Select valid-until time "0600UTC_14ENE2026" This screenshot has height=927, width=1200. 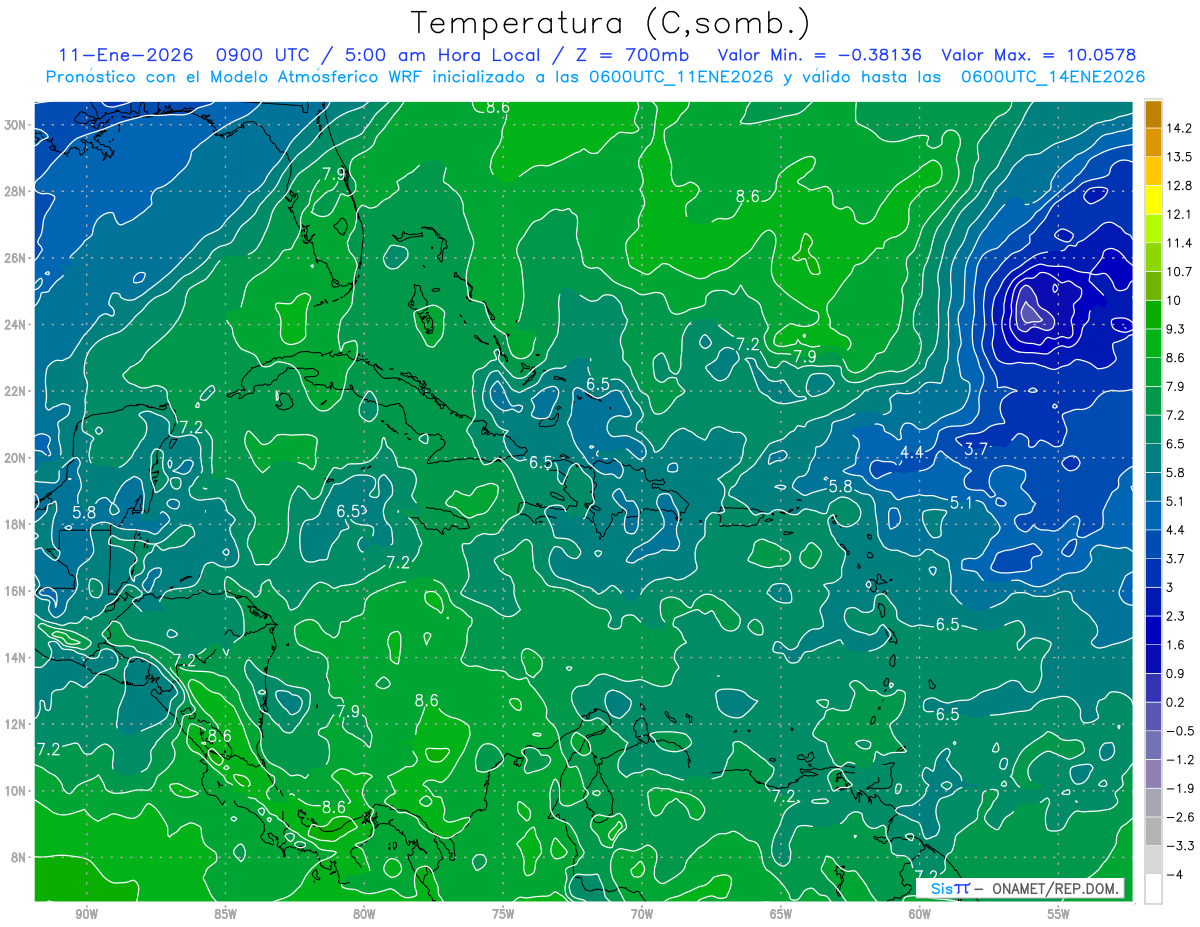pos(1053,77)
